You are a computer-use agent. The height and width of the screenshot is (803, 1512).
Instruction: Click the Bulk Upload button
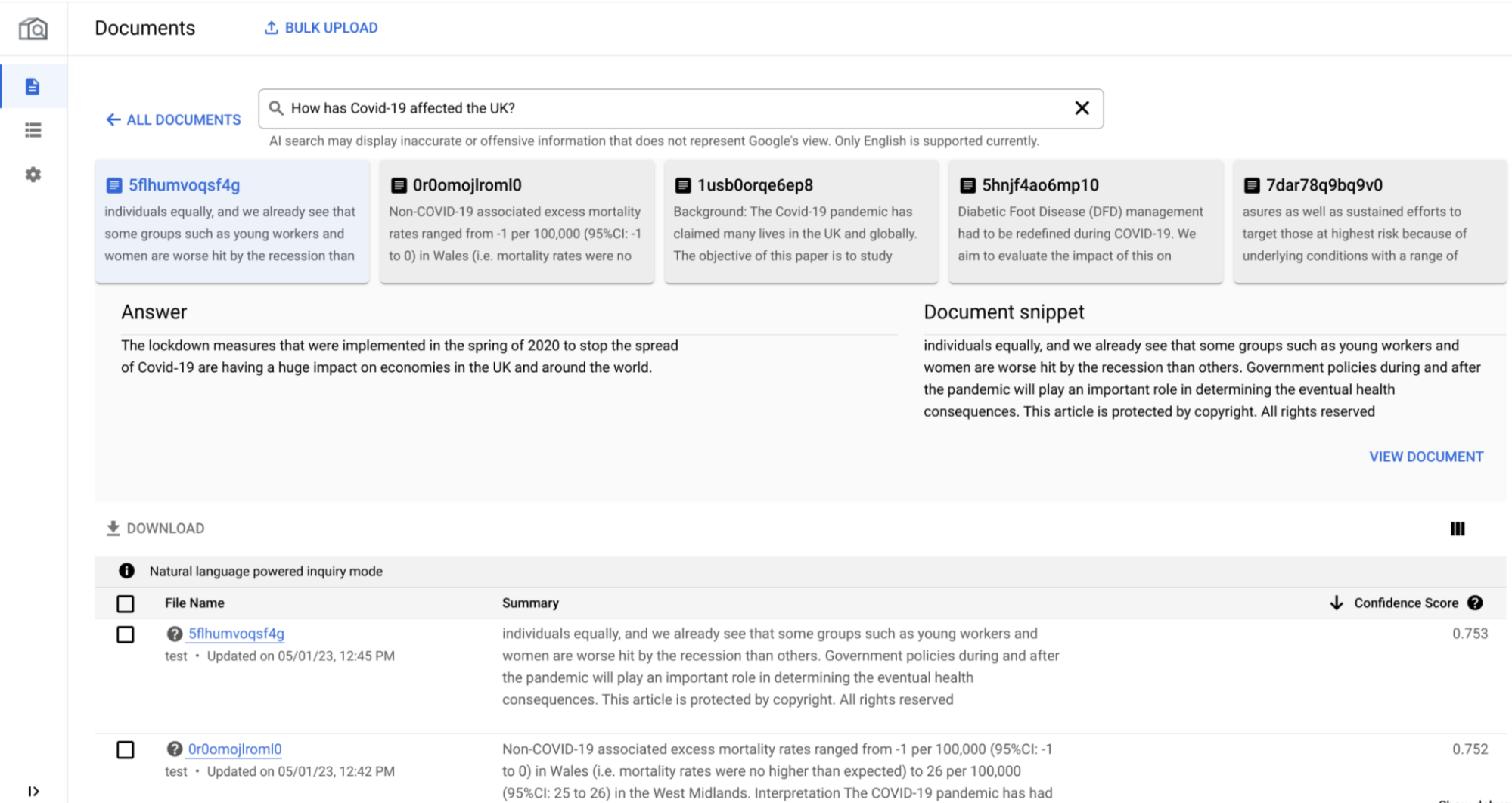pyautogui.click(x=321, y=28)
